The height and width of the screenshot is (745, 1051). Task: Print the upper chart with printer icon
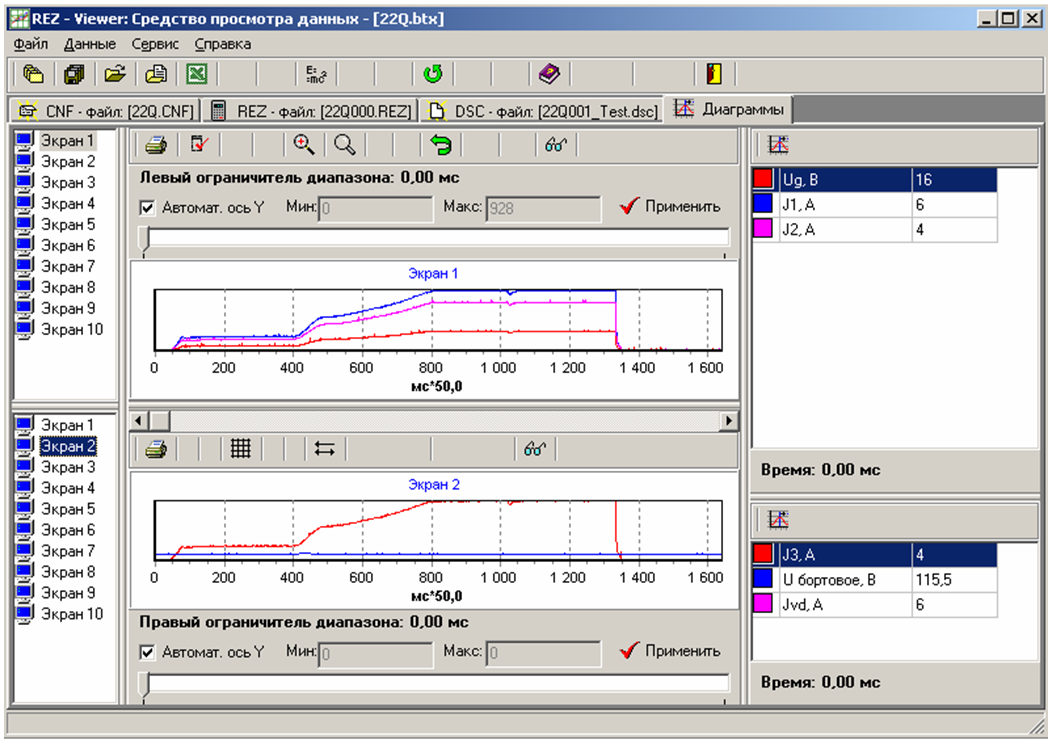click(155, 145)
